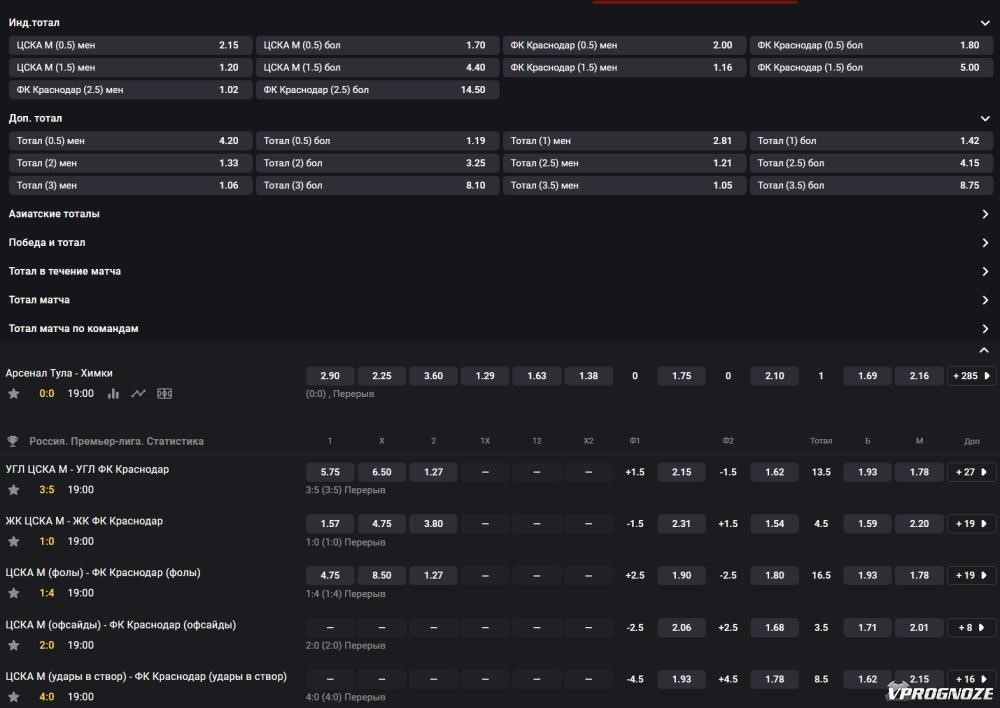Pick win-1 odds 2.90 for Арсенал Тула

tap(330, 376)
